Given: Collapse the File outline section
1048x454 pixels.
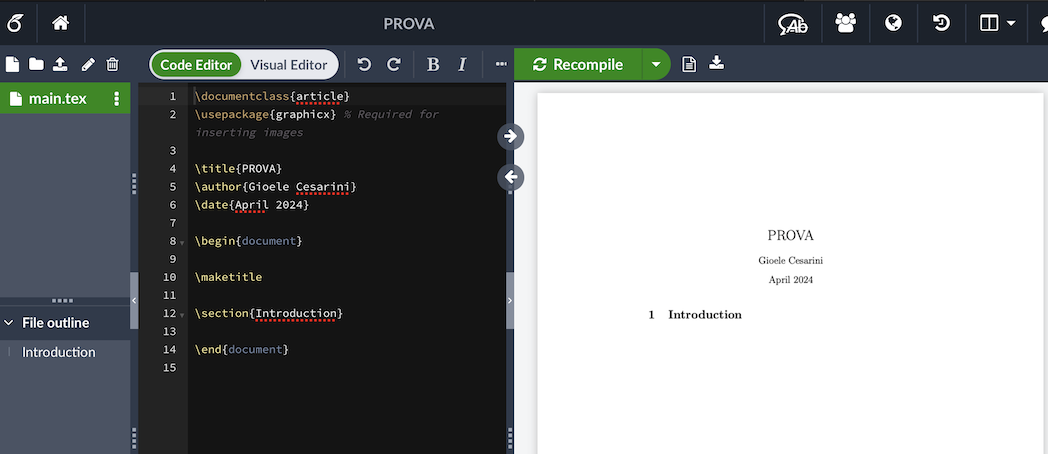Looking at the screenshot, I should (x=10, y=323).
